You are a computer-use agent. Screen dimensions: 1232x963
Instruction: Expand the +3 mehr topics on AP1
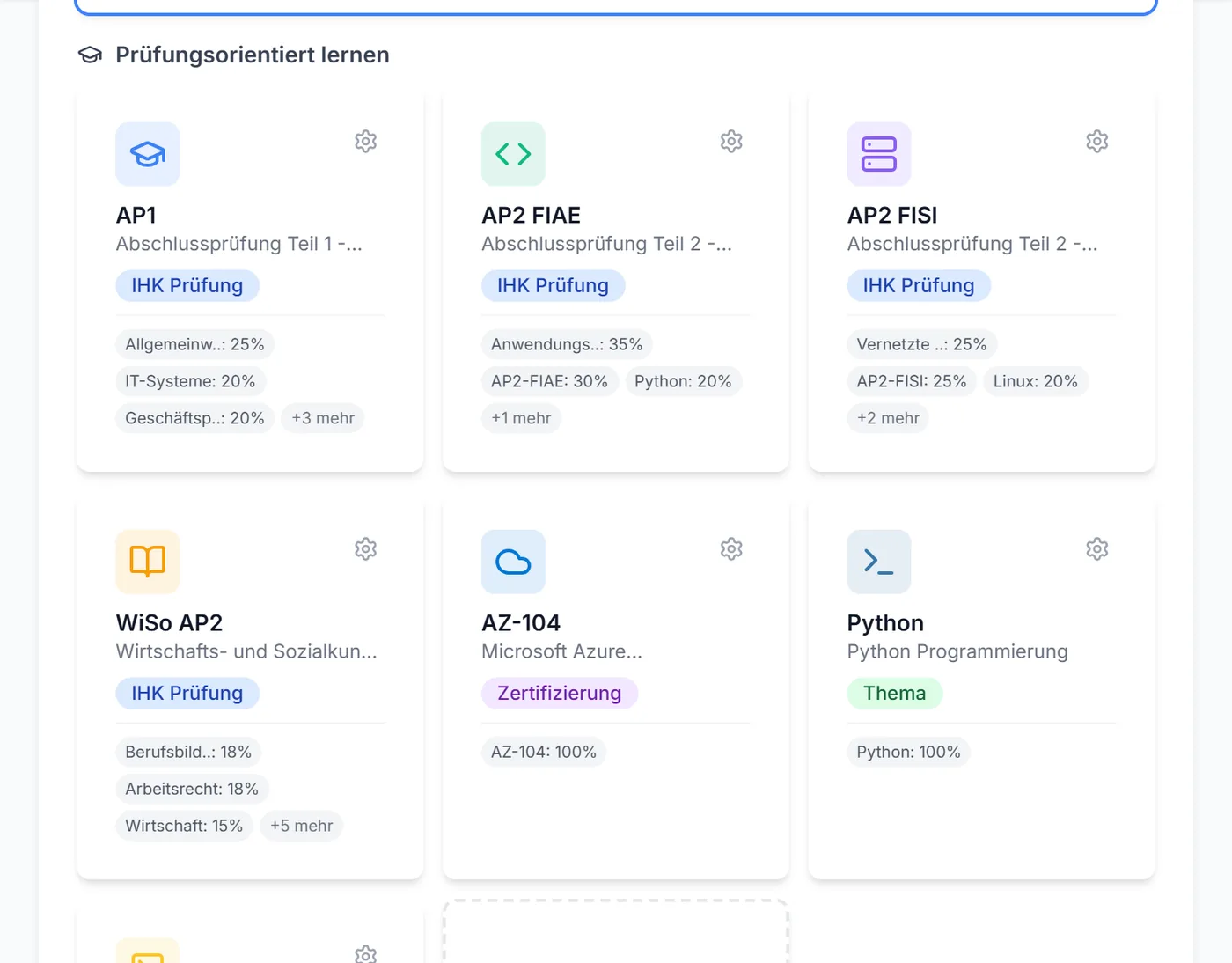[323, 418]
